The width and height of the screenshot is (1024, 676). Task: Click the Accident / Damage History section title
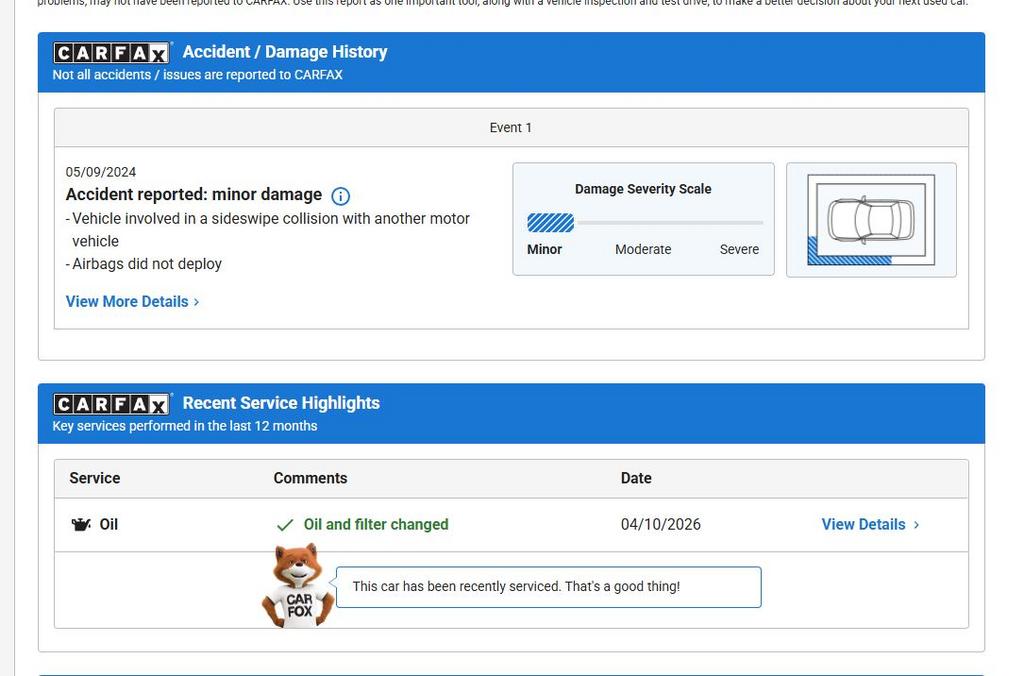point(285,52)
